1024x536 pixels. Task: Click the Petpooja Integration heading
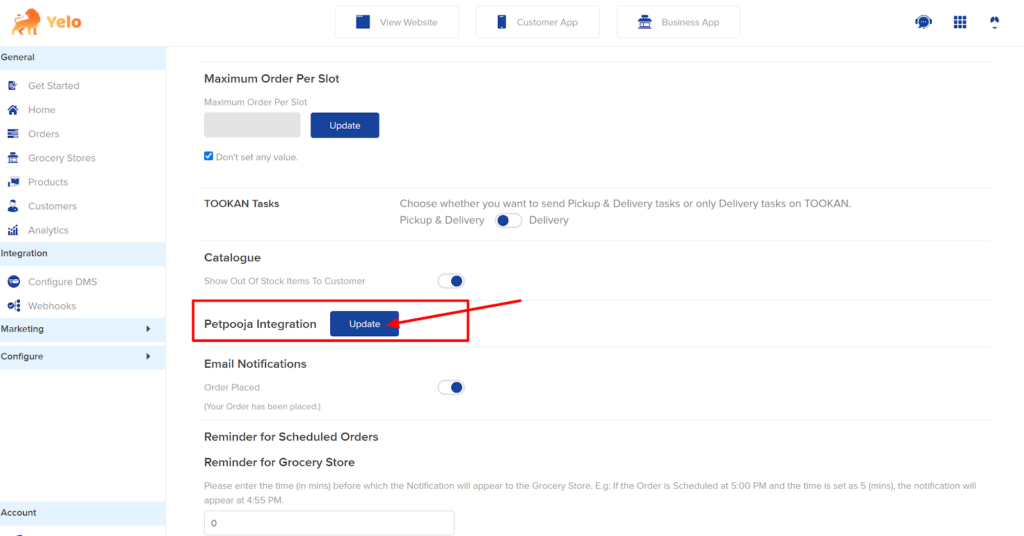[260, 324]
